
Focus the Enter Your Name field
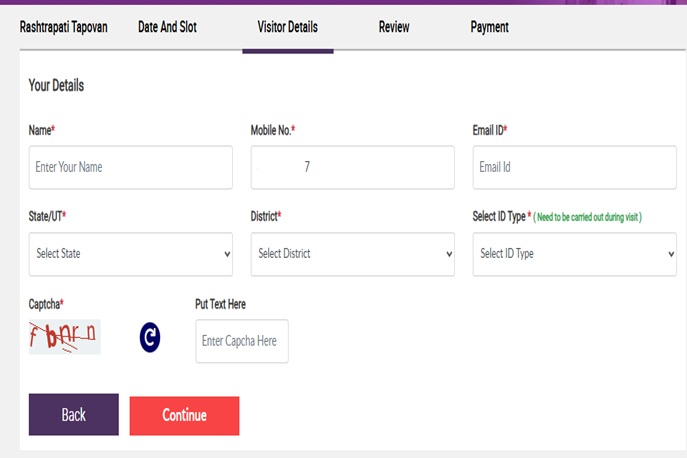click(131, 167)
